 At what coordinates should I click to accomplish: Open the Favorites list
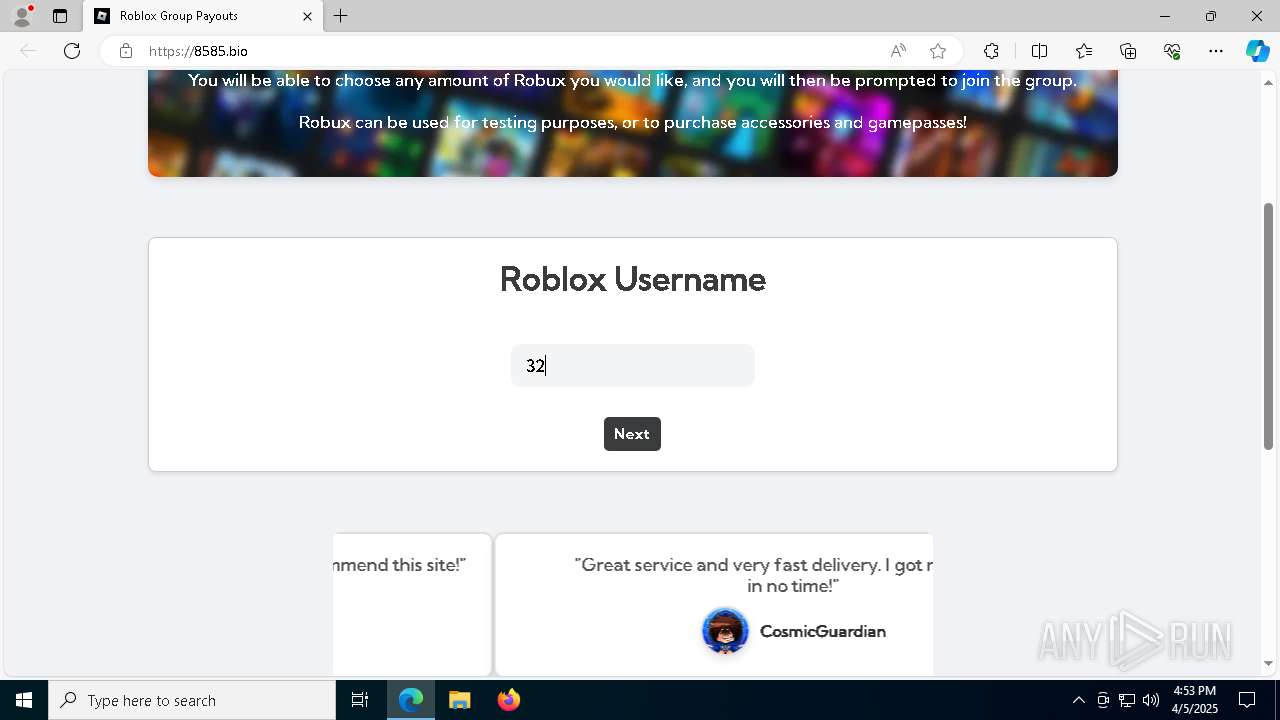point(1084,51)
